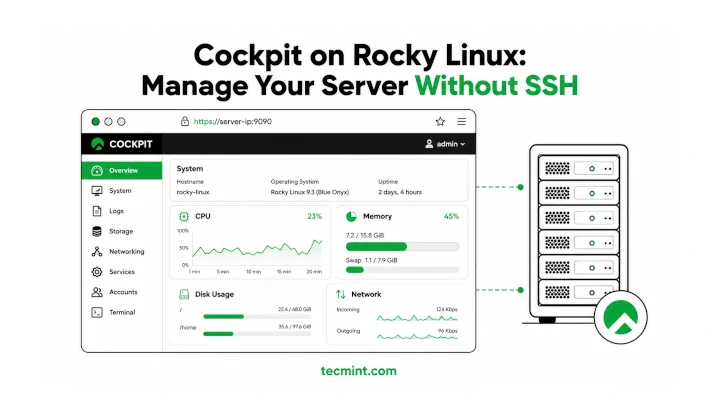Click the CPU 23% value

(x=315, y=216)
